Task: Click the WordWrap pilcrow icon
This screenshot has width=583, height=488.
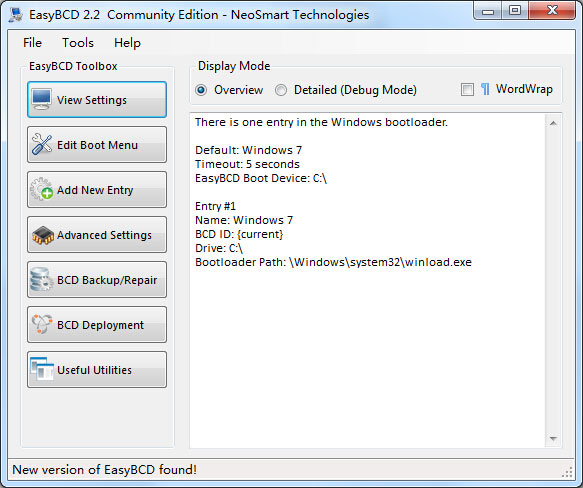Action: [x=485, y=89]
